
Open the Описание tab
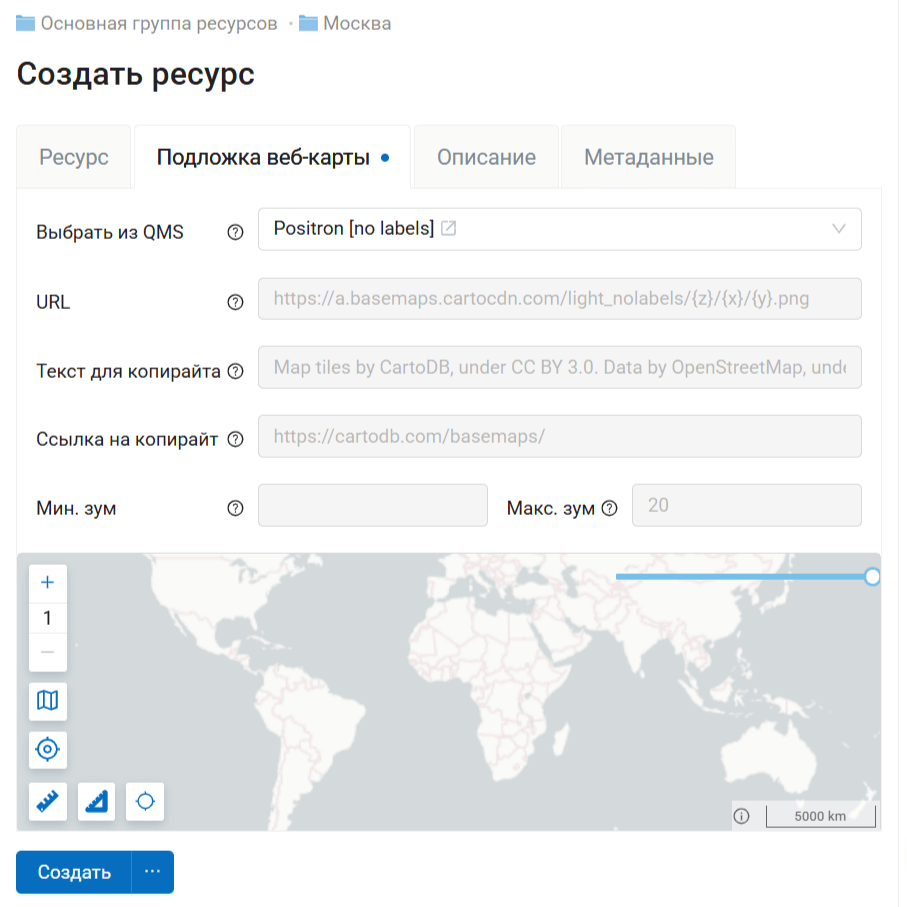coord(486,157)
